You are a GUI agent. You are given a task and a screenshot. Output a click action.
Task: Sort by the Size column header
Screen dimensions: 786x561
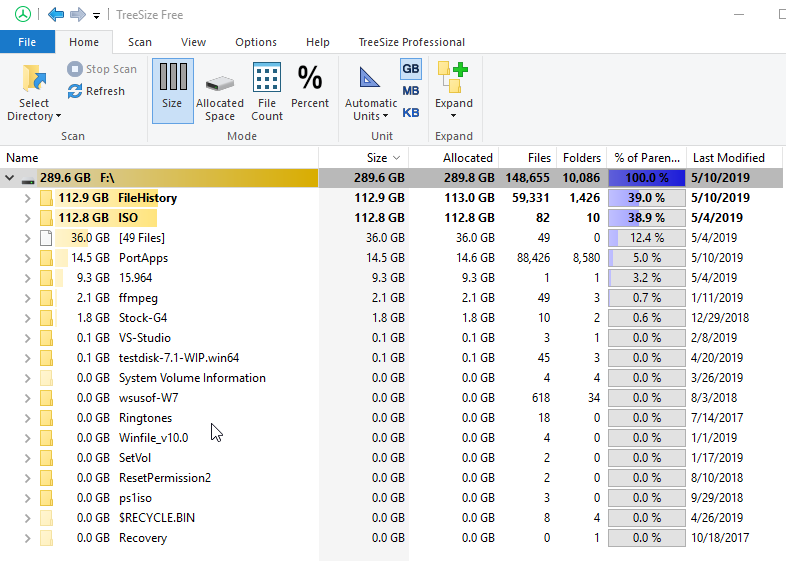364,158
